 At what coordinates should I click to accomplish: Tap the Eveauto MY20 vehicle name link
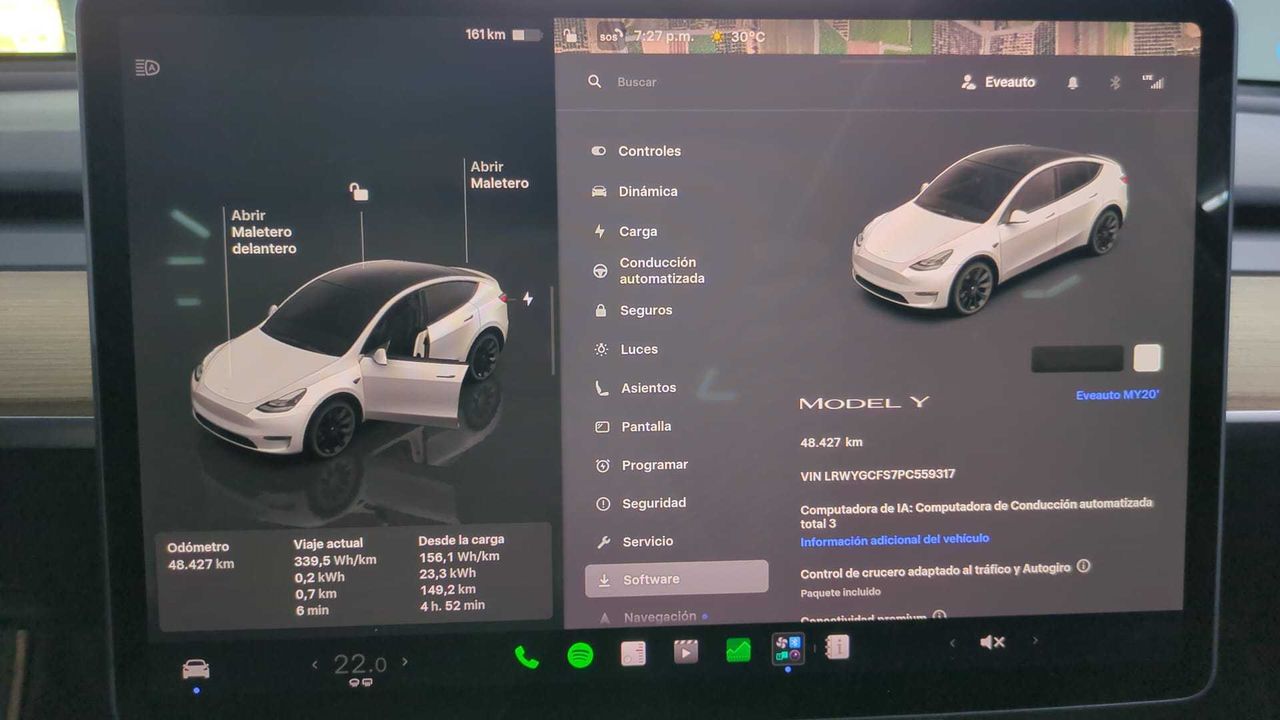pos(1117,395)
